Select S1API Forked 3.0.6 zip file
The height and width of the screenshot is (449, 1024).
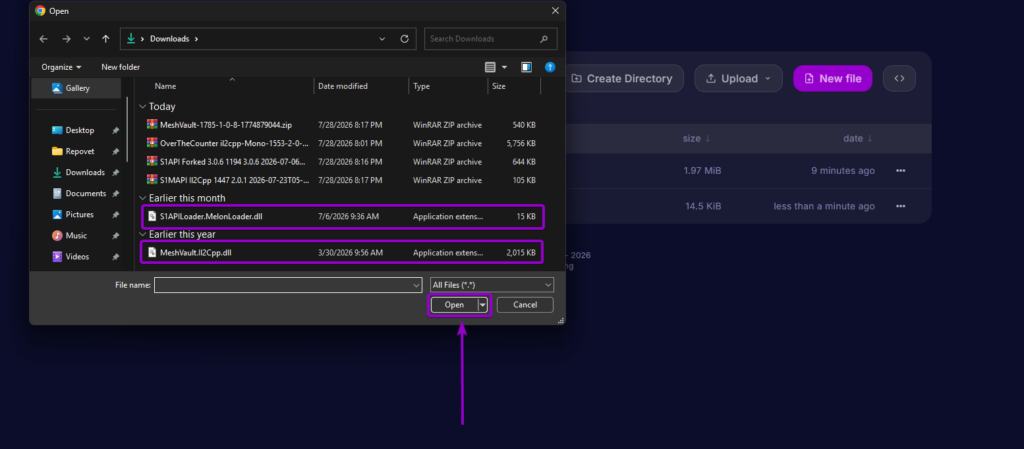[342, 162]
